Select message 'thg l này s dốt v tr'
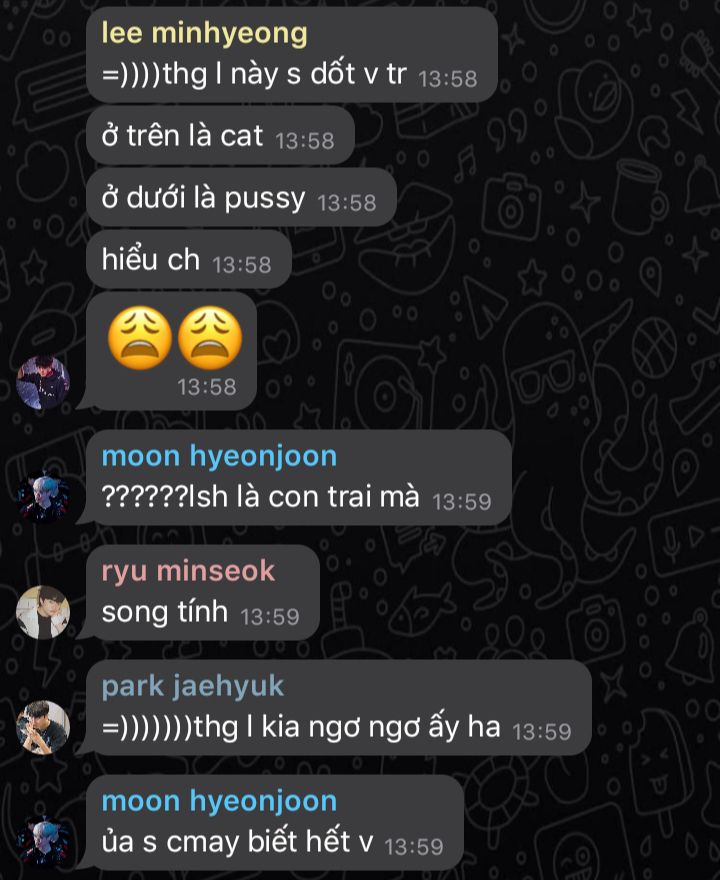The width and height of the screenshot is (720, 880). coord(292,54)
